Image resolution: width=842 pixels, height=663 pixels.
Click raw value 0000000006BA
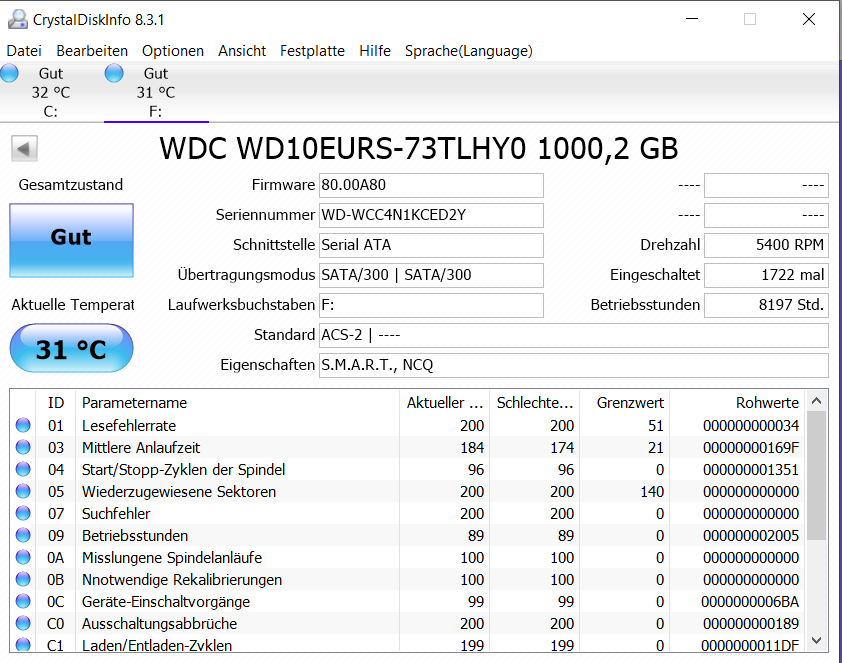click(x=750, y=602)
